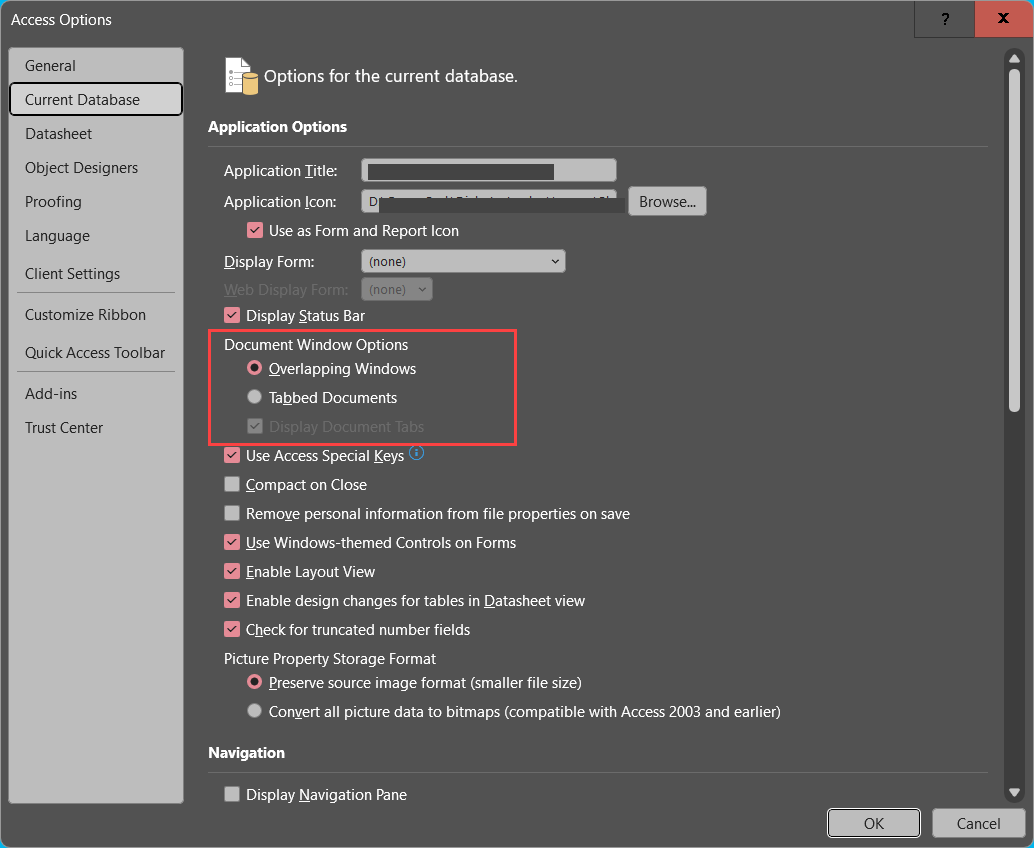The image size is (1034, 848).
Task: Open the Datasheet options category
Action: click(96, 134)
